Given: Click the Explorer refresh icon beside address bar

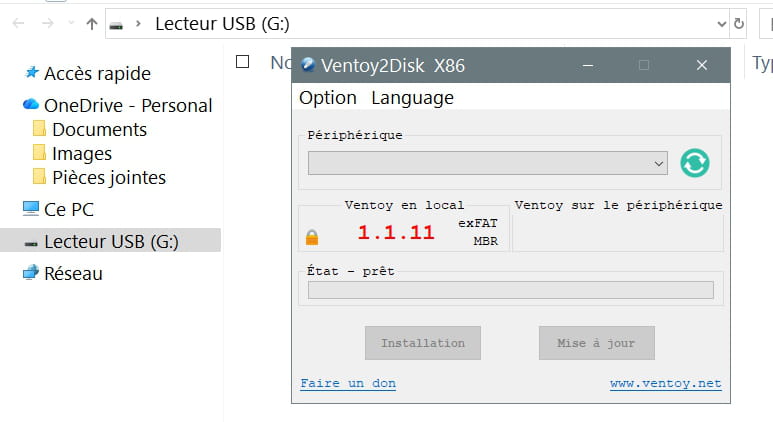Looking at the screenshot, I should tap(739, 24).
